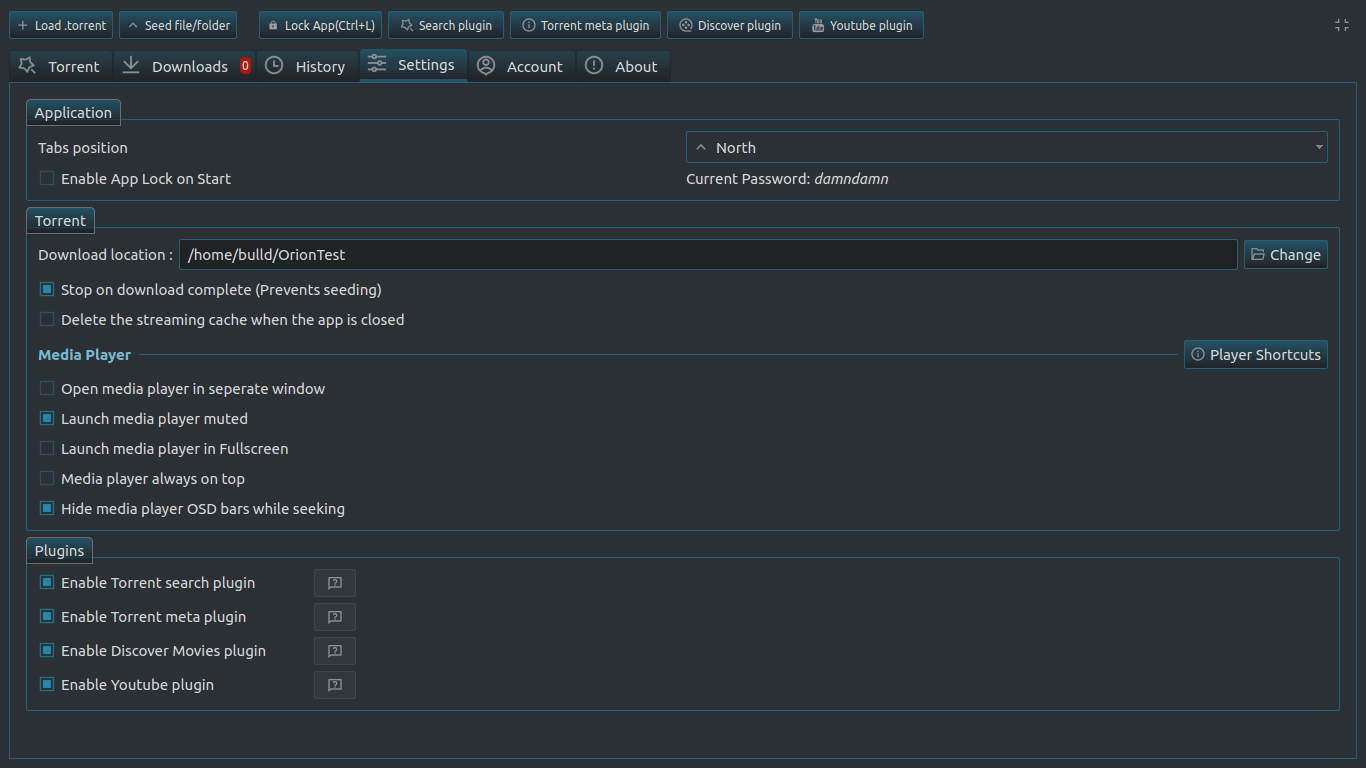The height and width of the screenshot is (768, 1366).
Task: Enable App Lock on Start checkbox
Action: coord(47,179)
